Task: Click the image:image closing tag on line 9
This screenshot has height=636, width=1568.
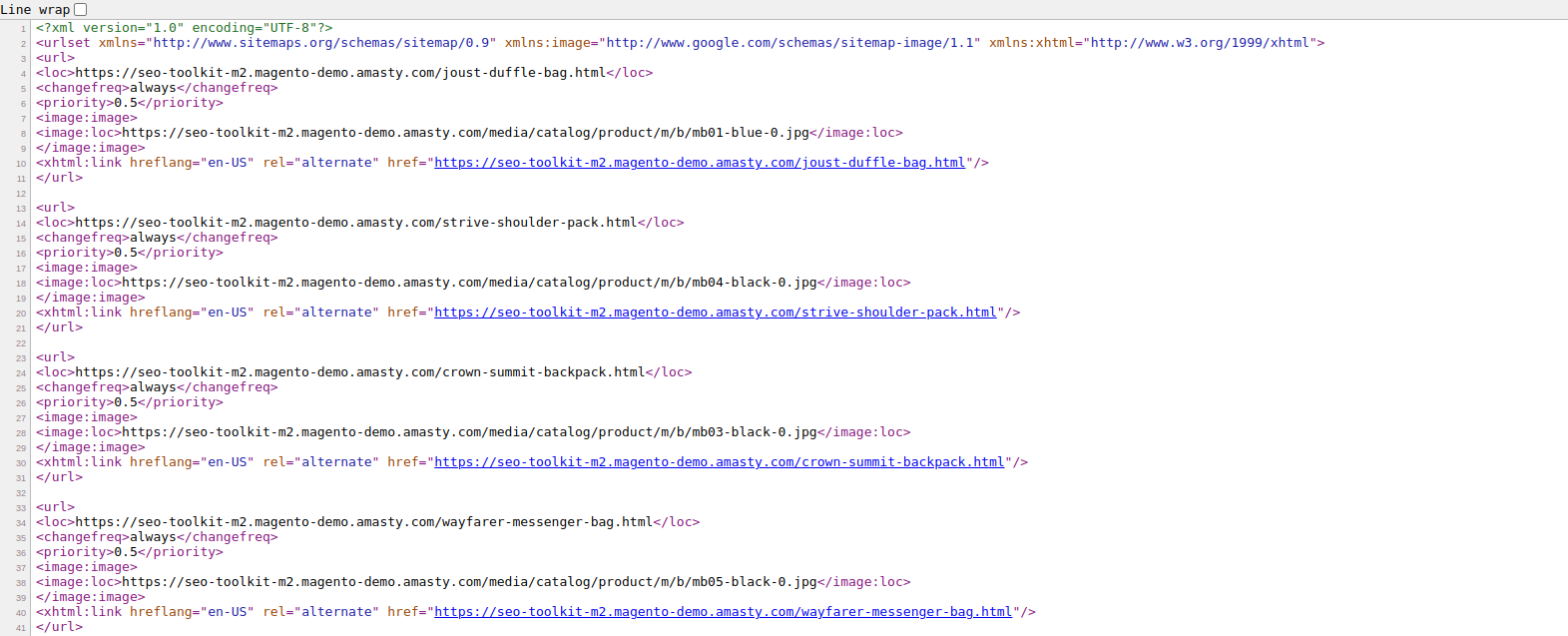Action: point(91,148)
